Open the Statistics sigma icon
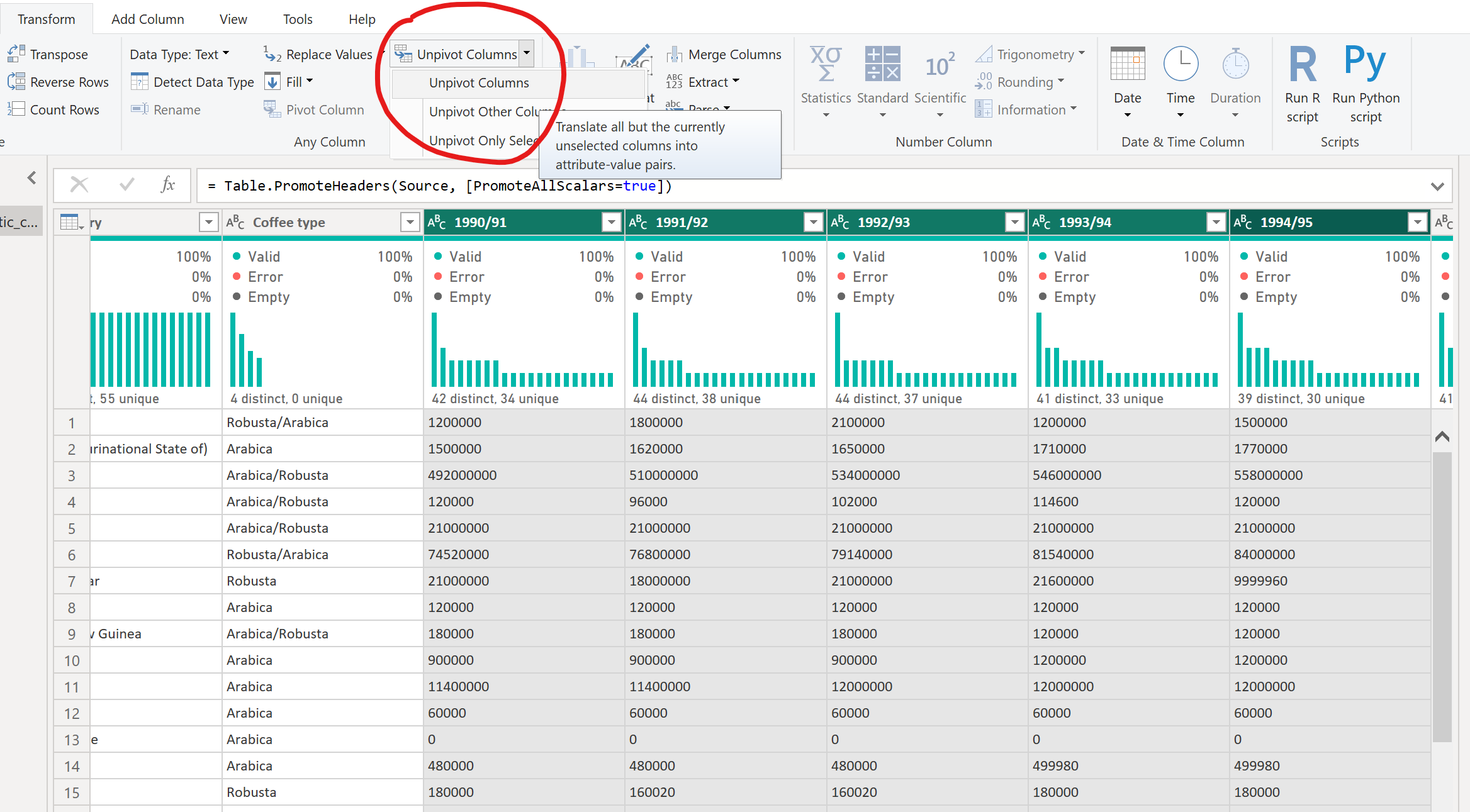The width and height of the screenshot is (1470, 812). tap(825, 64)
